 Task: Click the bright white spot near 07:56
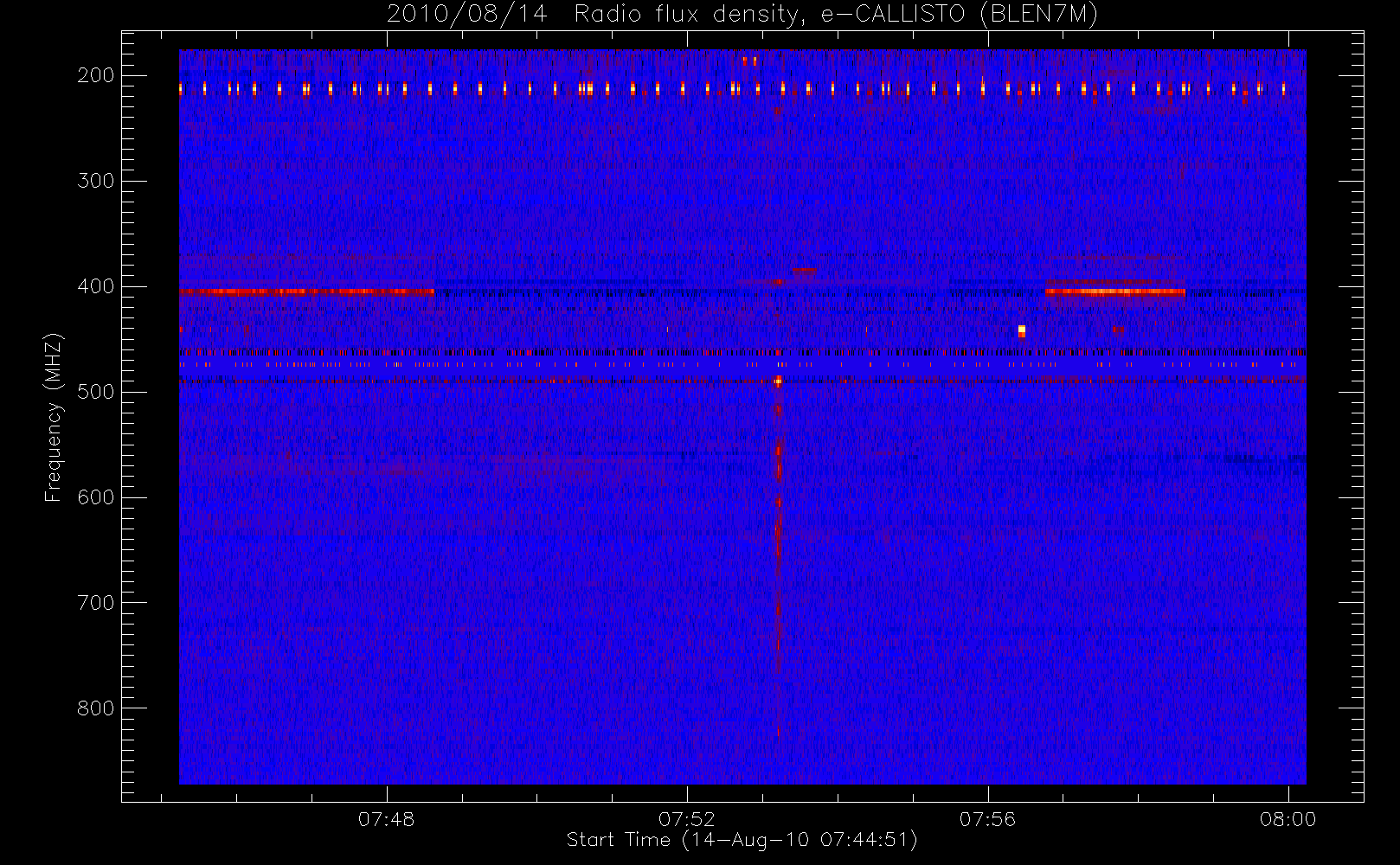(1022, 330)
